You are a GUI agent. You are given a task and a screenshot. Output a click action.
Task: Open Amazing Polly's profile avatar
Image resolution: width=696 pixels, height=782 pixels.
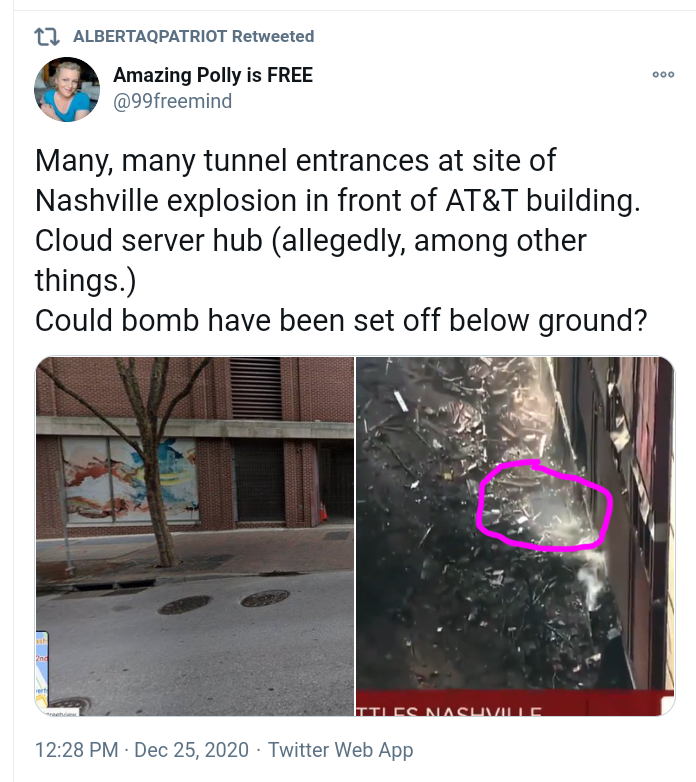click(x=67, y=89)
